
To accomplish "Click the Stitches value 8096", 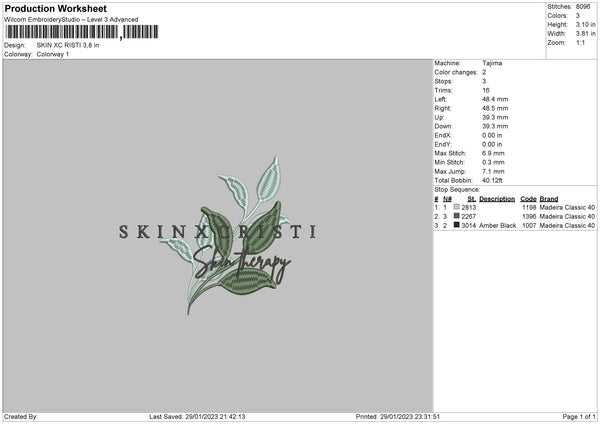I will coord(583,7).
